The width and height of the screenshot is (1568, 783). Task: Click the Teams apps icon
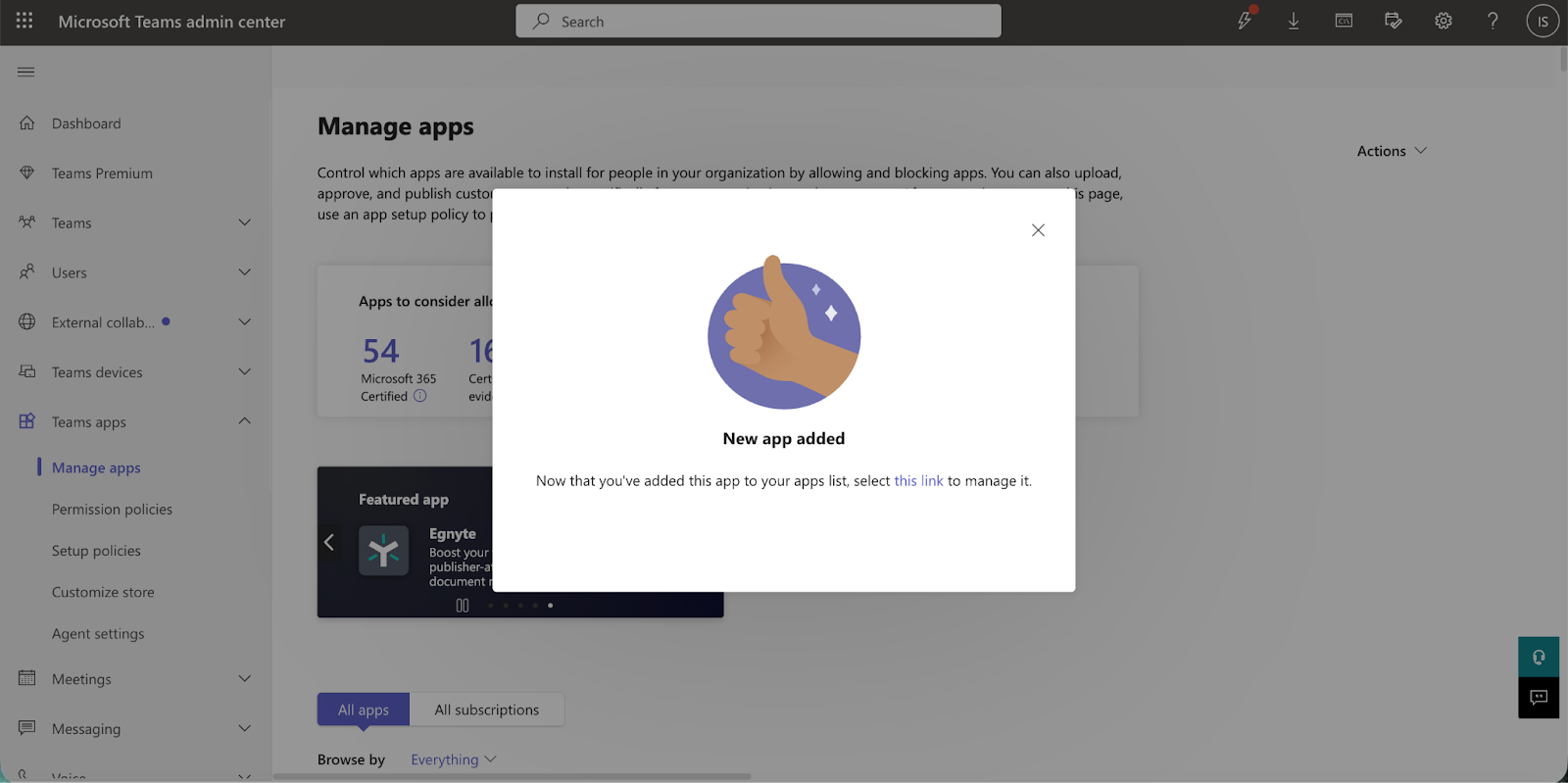pyautogui.click(x=27, y=421)
